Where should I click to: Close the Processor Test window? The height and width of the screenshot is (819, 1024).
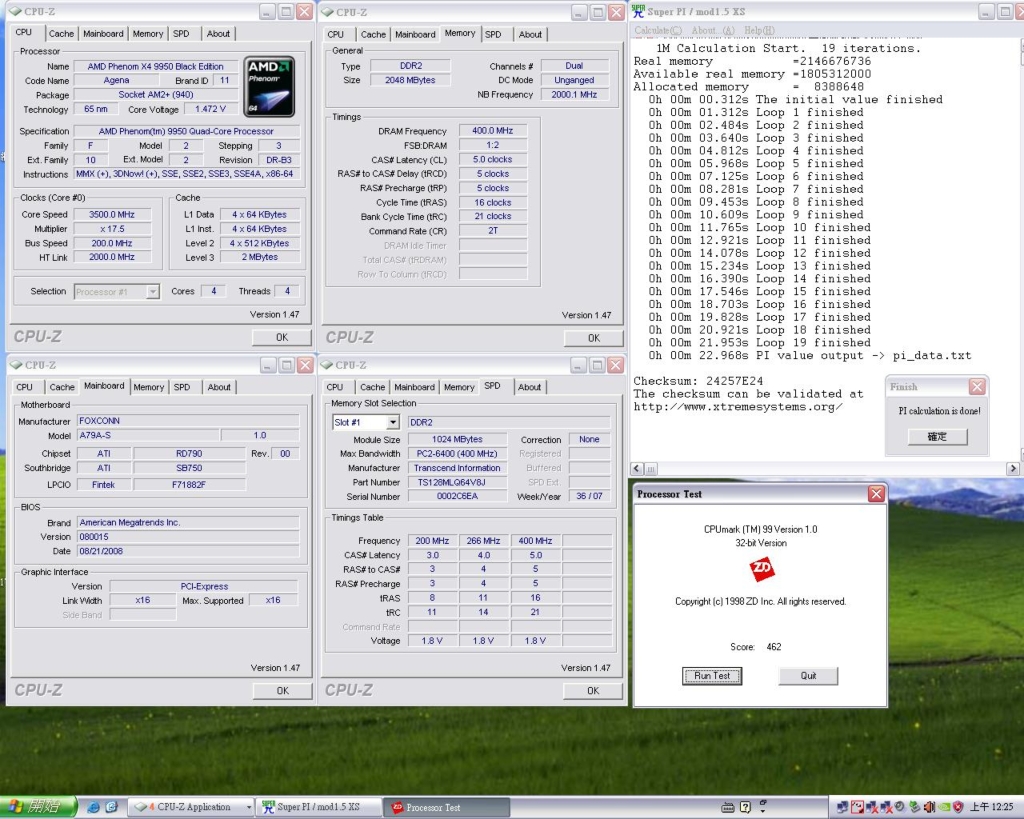pos(876,494)
